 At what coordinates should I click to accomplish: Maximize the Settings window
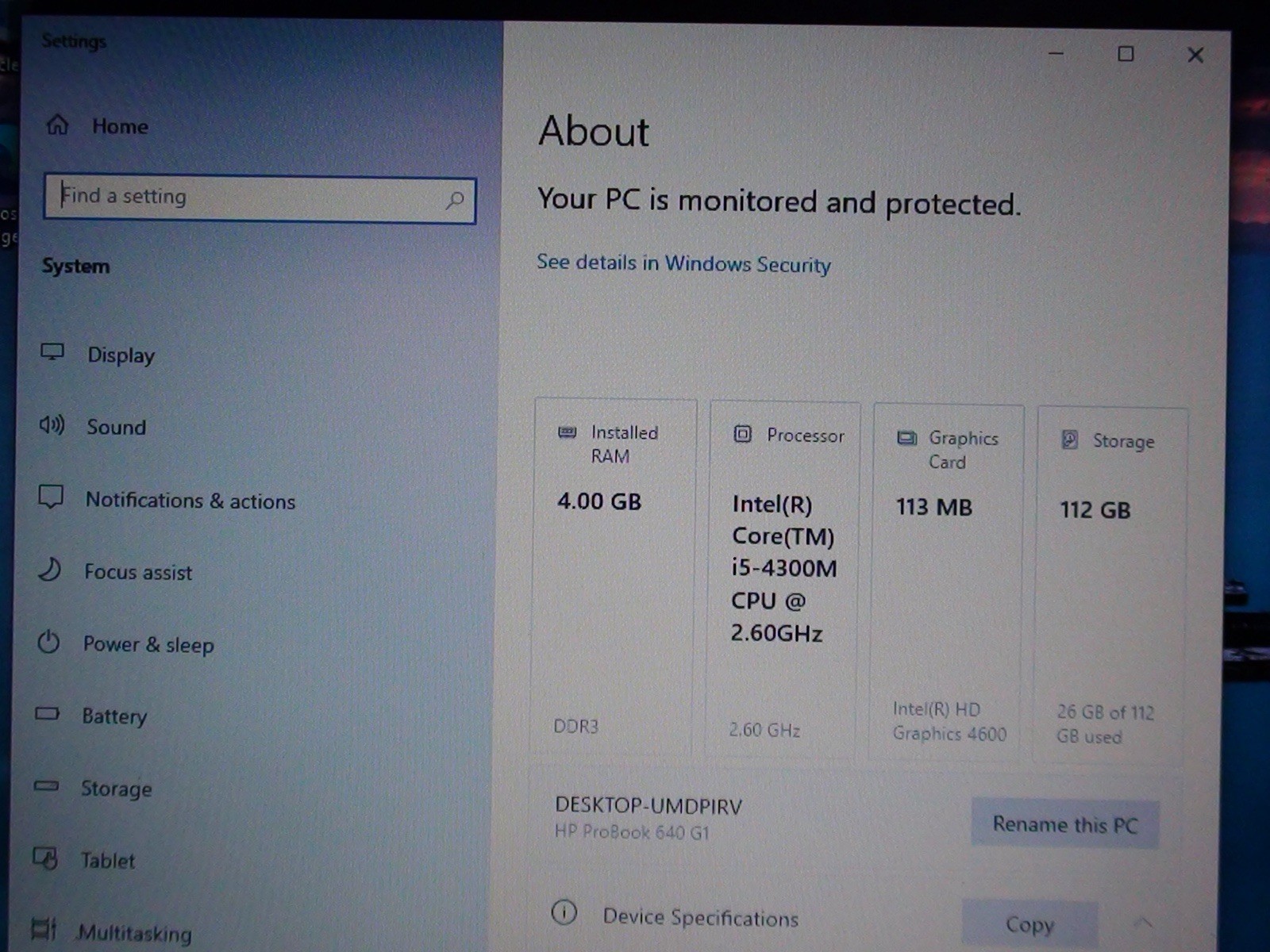pos(1126,54)
